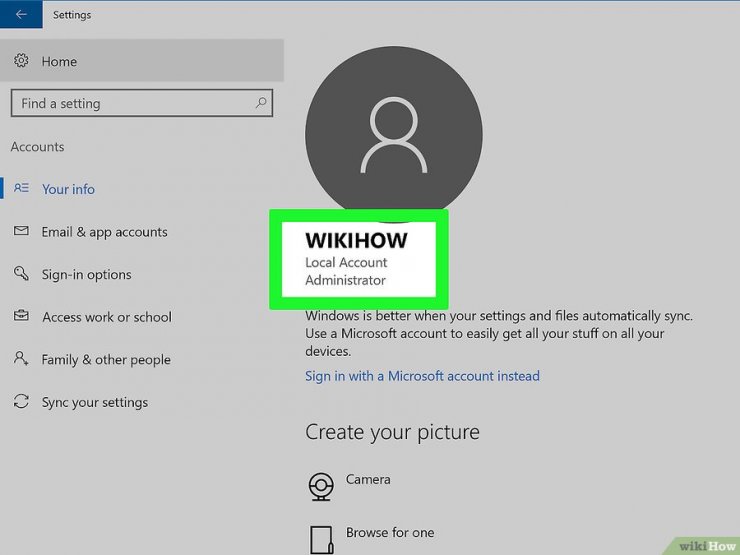The height and width of the screenshot is (555, 740).
Task: Click the Family person-plus icon
Action: click(x=21, y=358)
